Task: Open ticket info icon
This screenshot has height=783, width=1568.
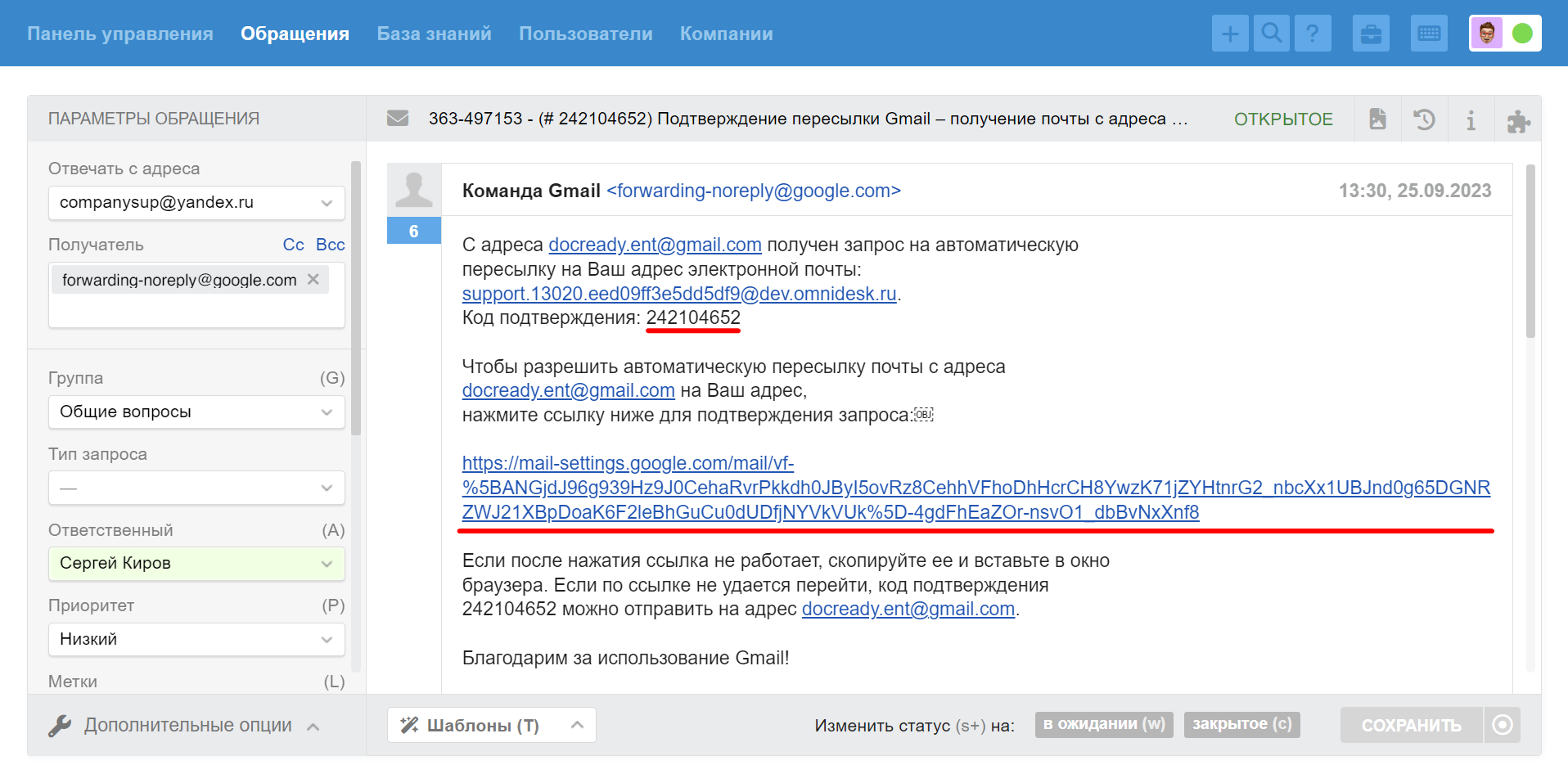Action: click(1471, 119)
